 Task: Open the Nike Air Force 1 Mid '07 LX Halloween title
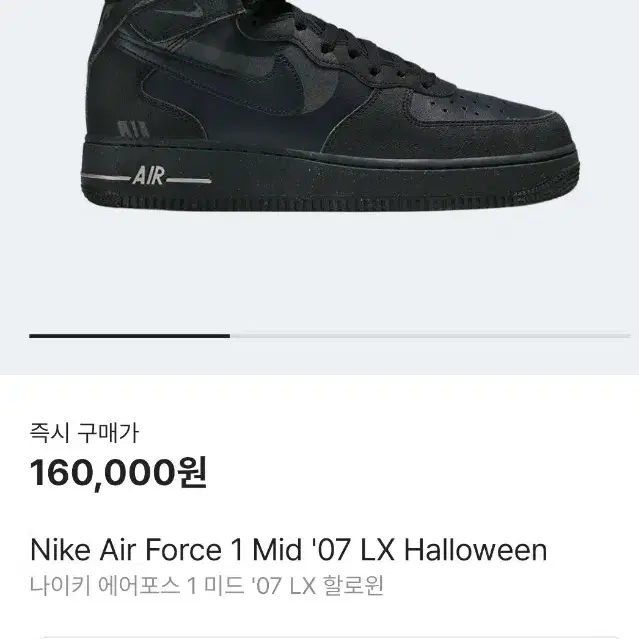[x=289, y=550]
